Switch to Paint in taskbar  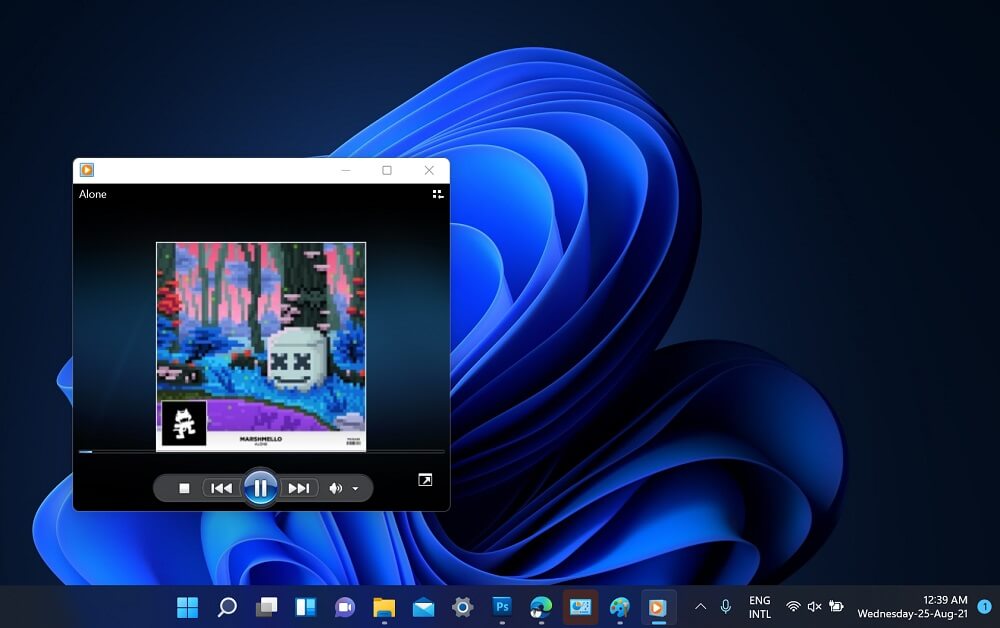coord(619,607)
